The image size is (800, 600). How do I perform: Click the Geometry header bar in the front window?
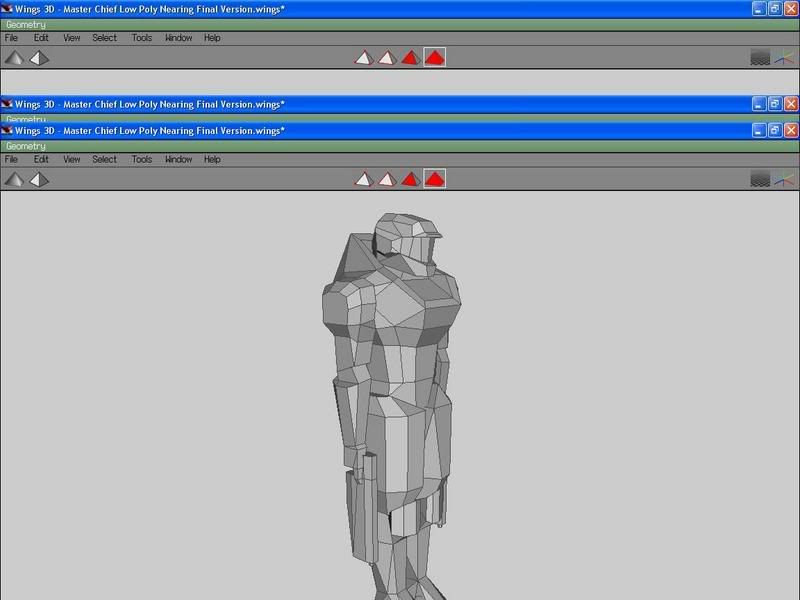(400, 146)
